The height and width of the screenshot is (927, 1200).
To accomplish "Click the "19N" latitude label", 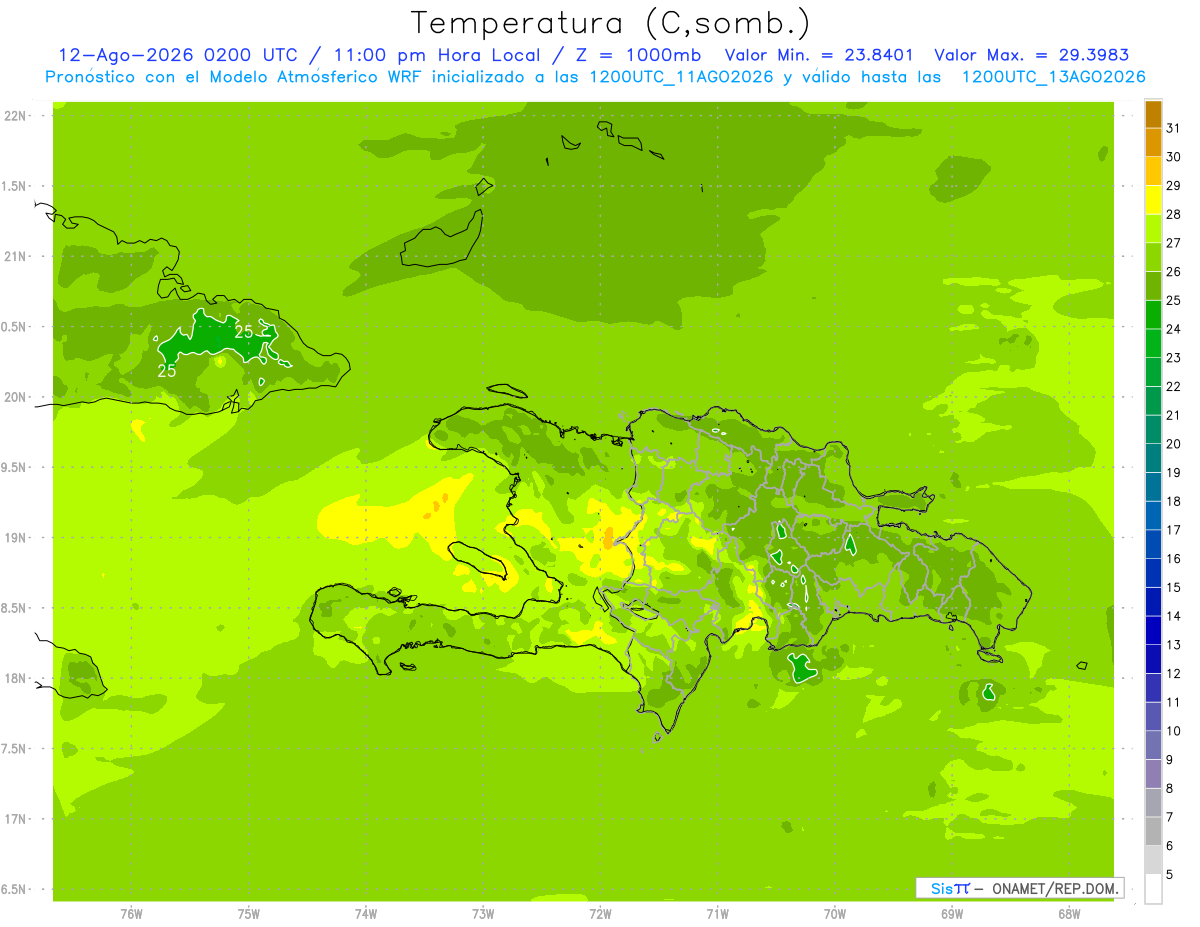I will tap(15, 538).
